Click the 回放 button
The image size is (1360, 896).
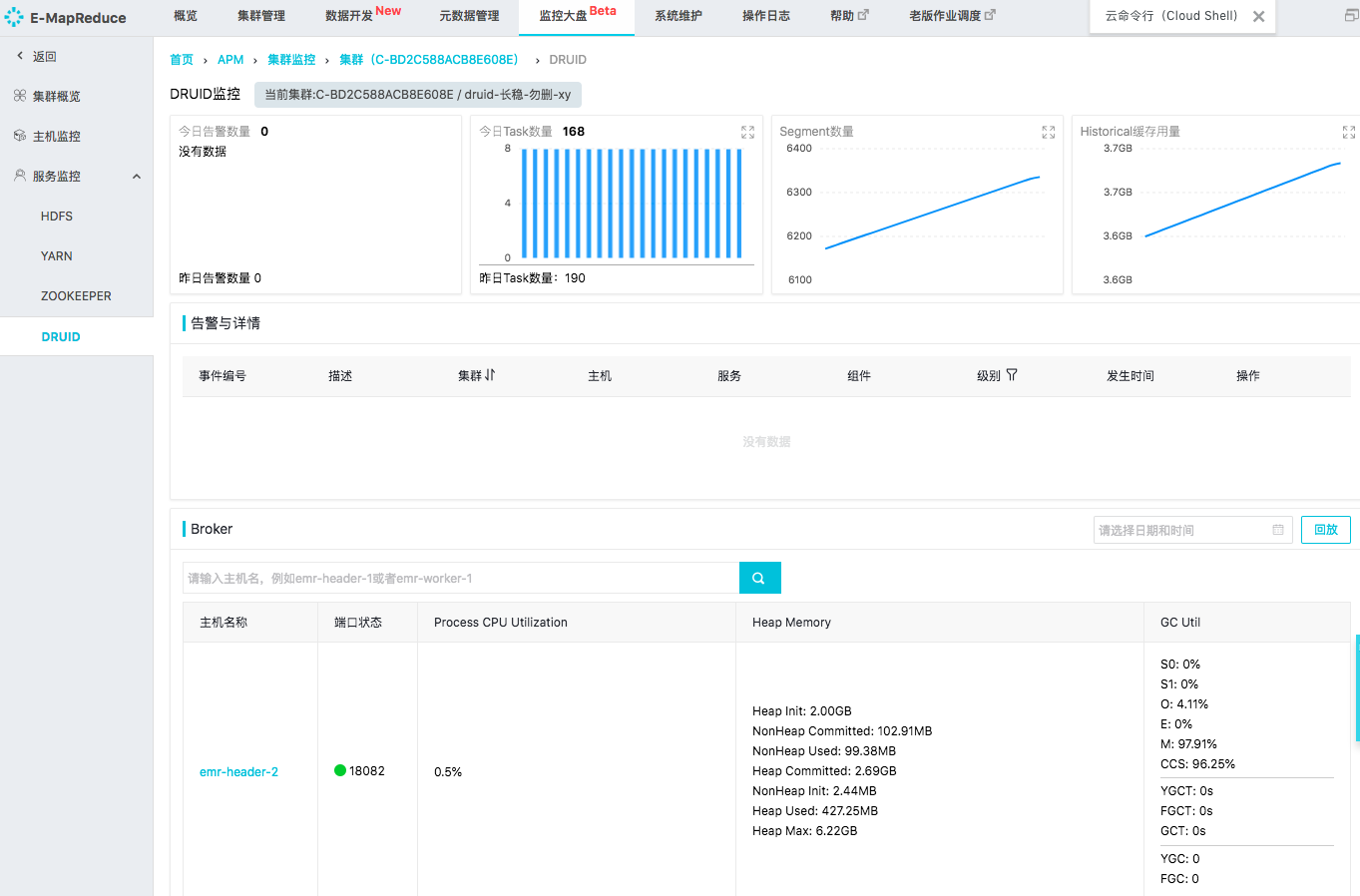pyautogui.click(x=1326, y=530)
